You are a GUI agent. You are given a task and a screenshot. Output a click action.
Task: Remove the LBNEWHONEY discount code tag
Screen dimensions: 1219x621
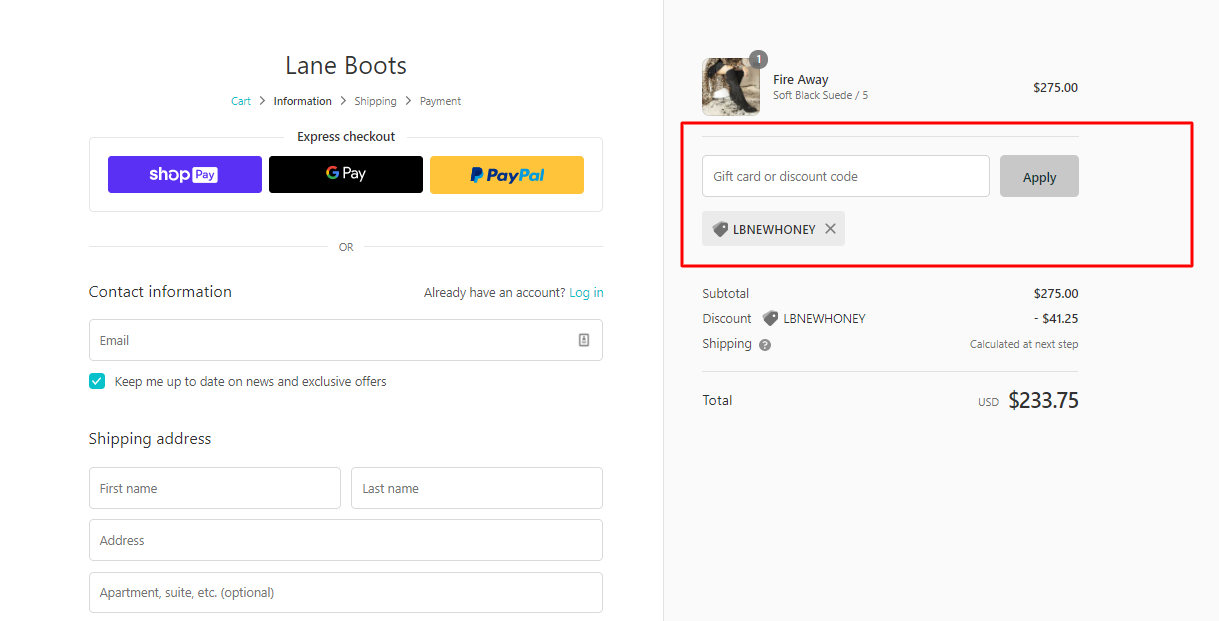pyautogui.click(x=830, y=229)
